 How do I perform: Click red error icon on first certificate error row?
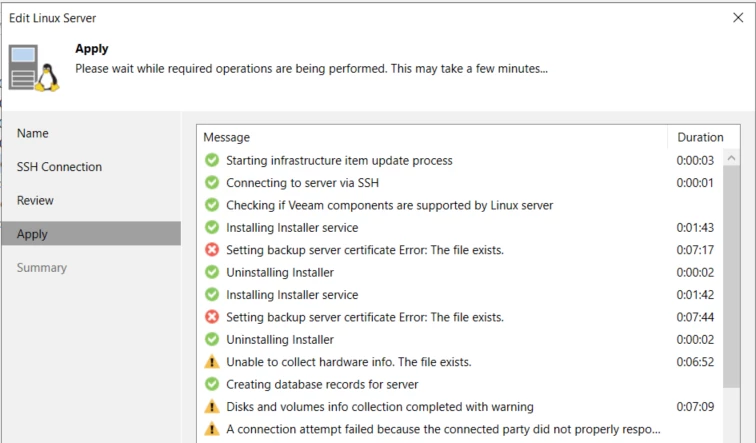coord(211,250)
